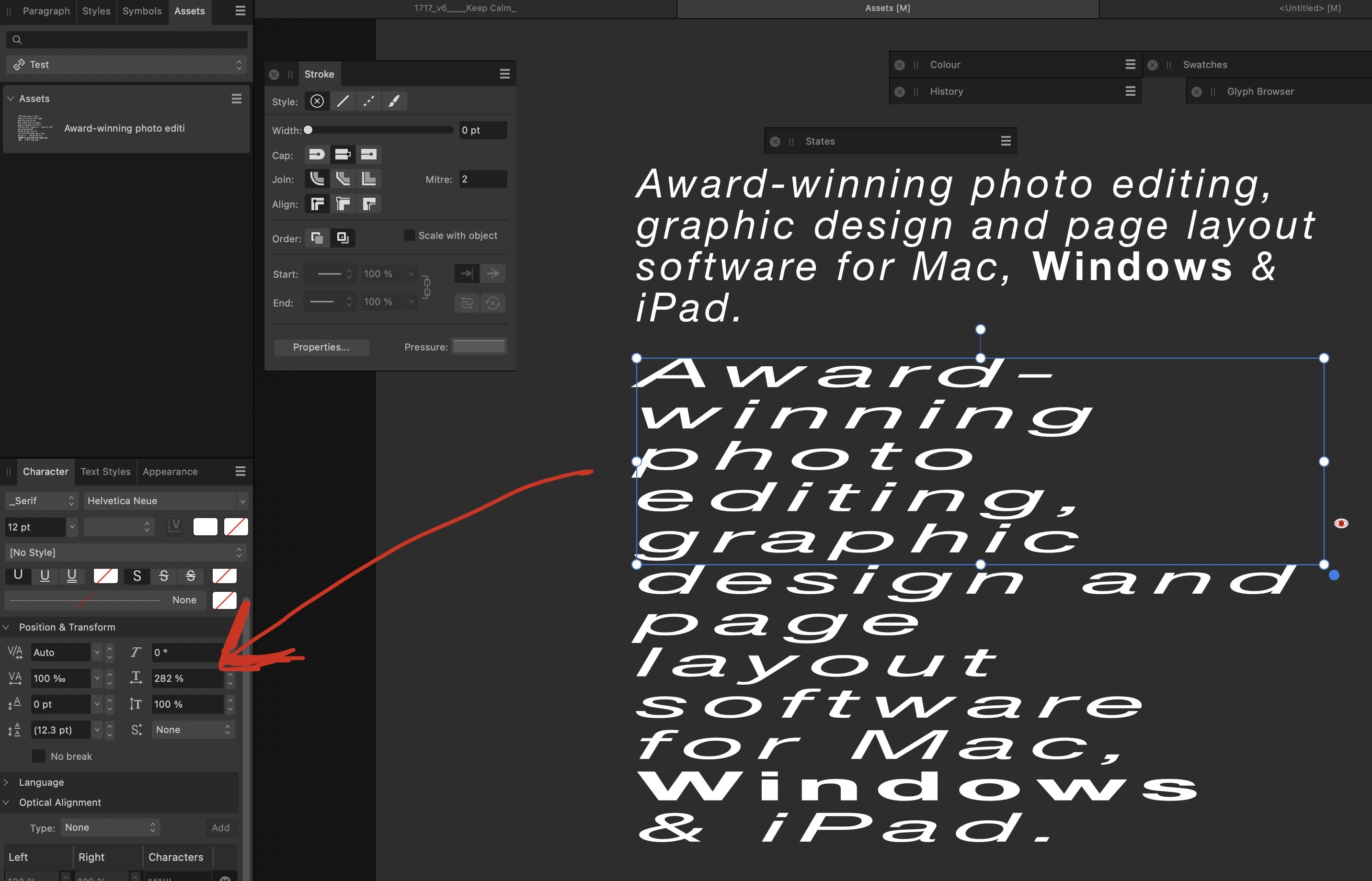Apply single underline to text
This screenshot has height=881, width=1372.
pyautogui.click(x=45, y=576)
